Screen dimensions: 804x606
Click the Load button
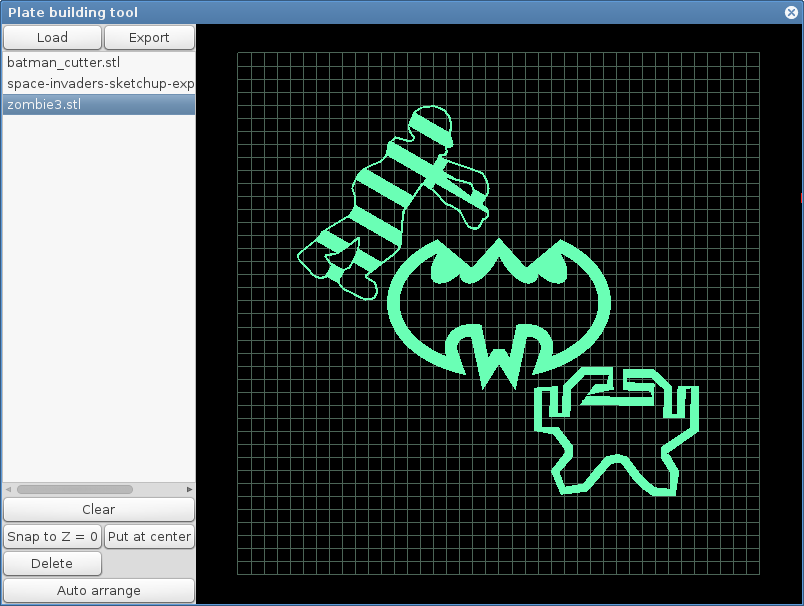52,37
